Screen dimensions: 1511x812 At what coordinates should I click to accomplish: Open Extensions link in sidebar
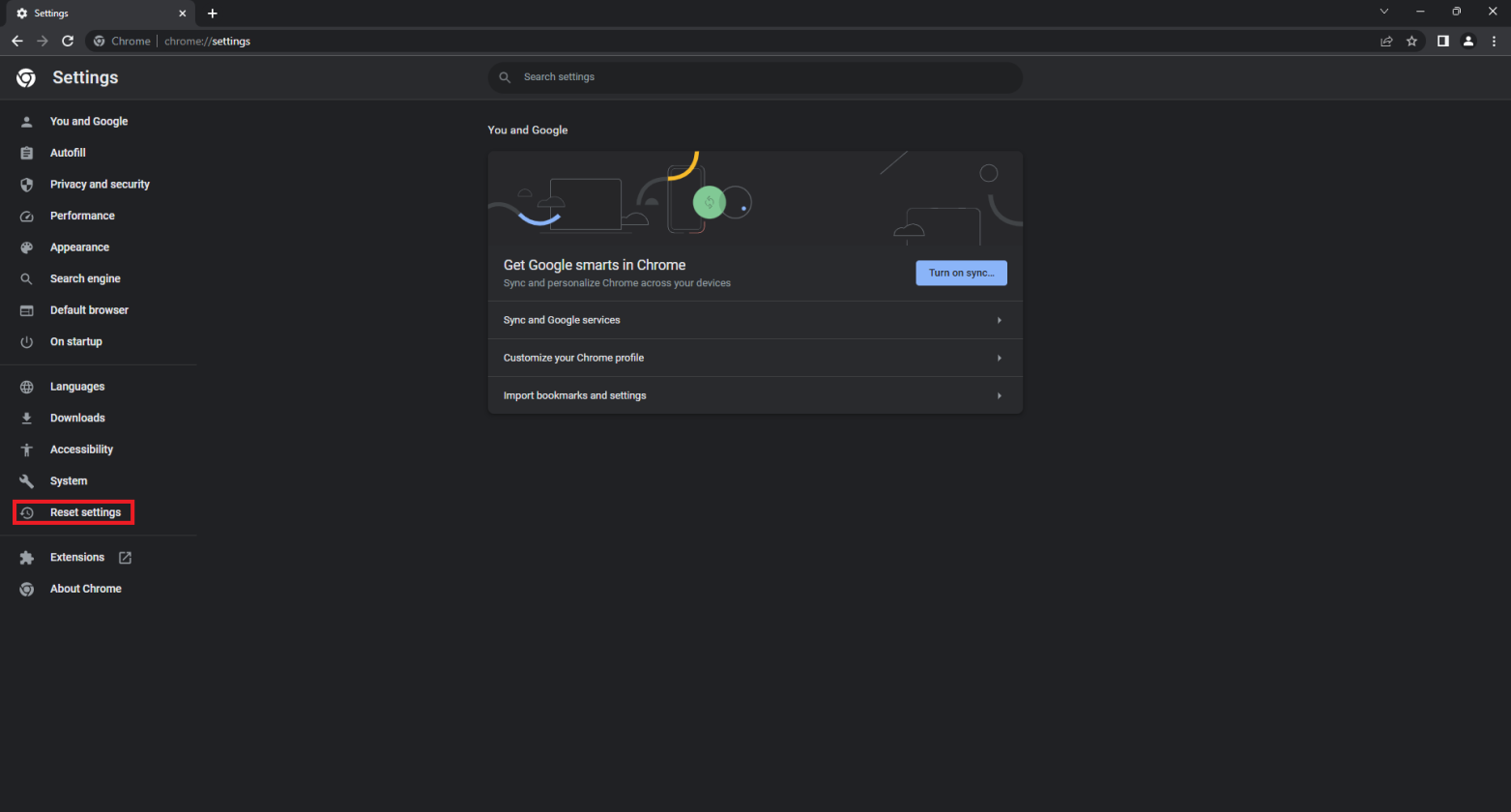point(77,558)
